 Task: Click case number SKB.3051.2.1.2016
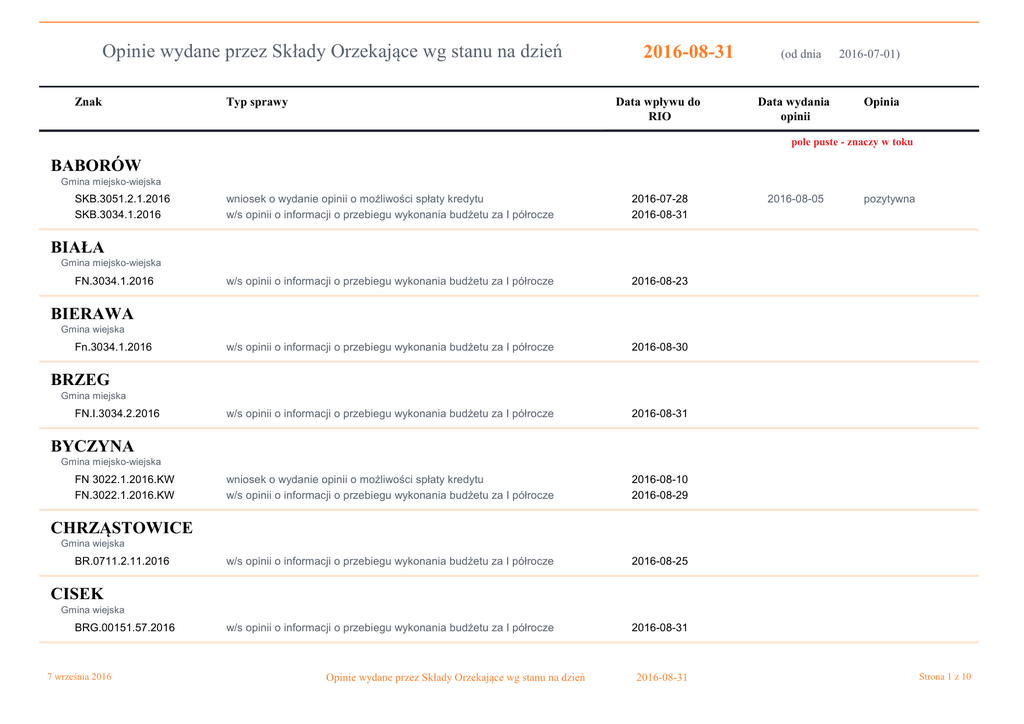[122, 199]
